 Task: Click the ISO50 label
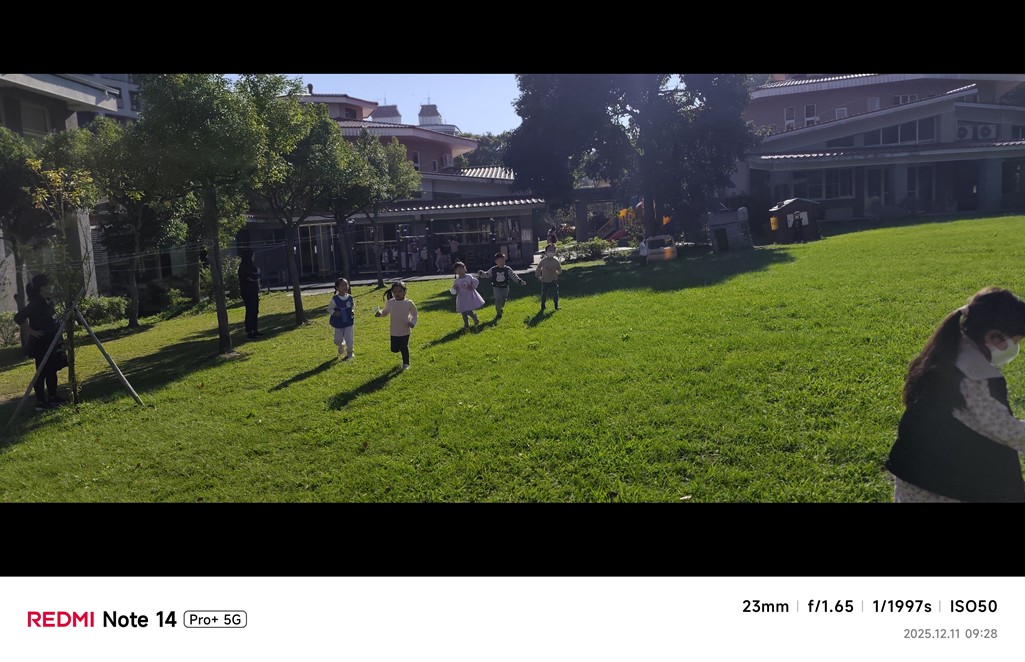point(973,606)
